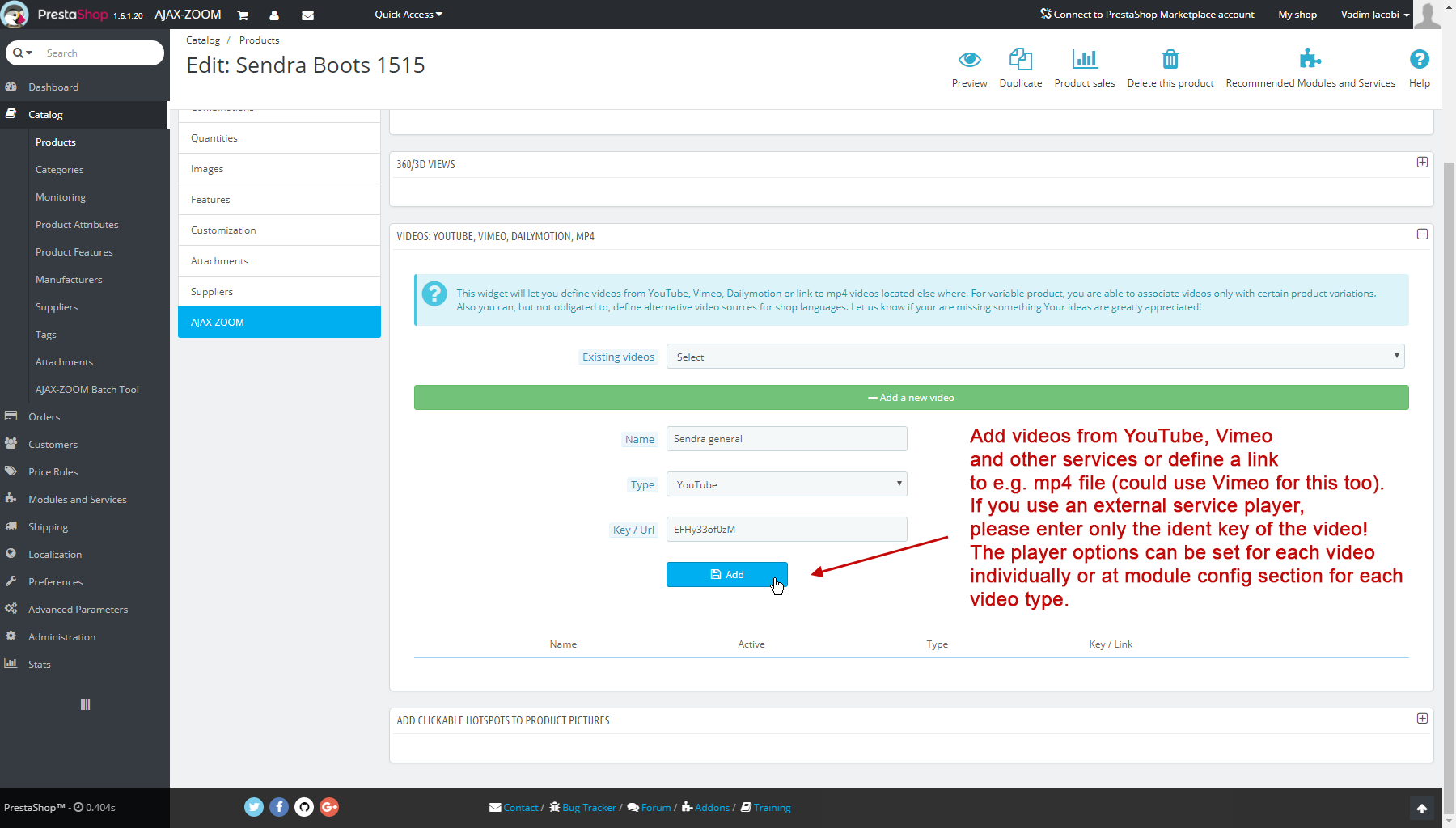Open the Facebook icon in footer
This screenshot has width=1456, height=828.
pos(279,807)
